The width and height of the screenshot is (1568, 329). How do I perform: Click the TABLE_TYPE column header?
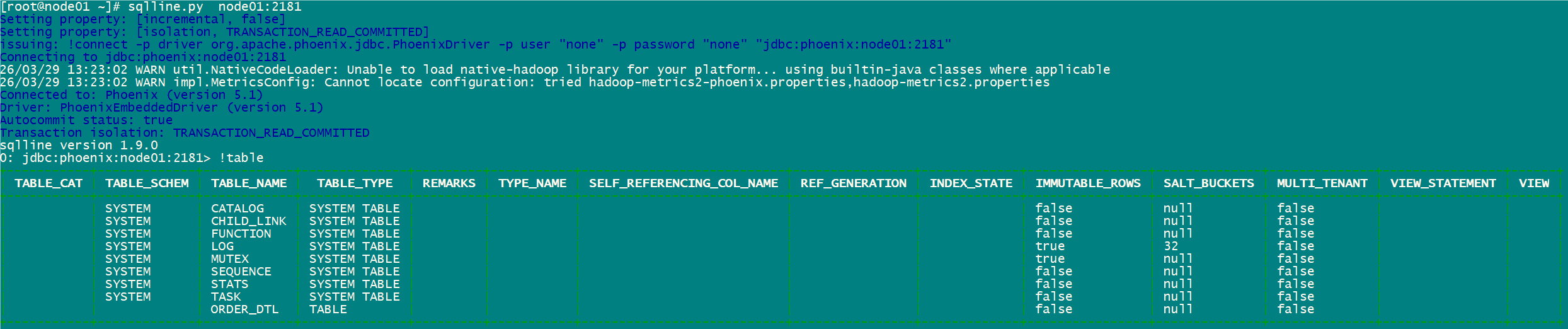click(x=355, y=183)
